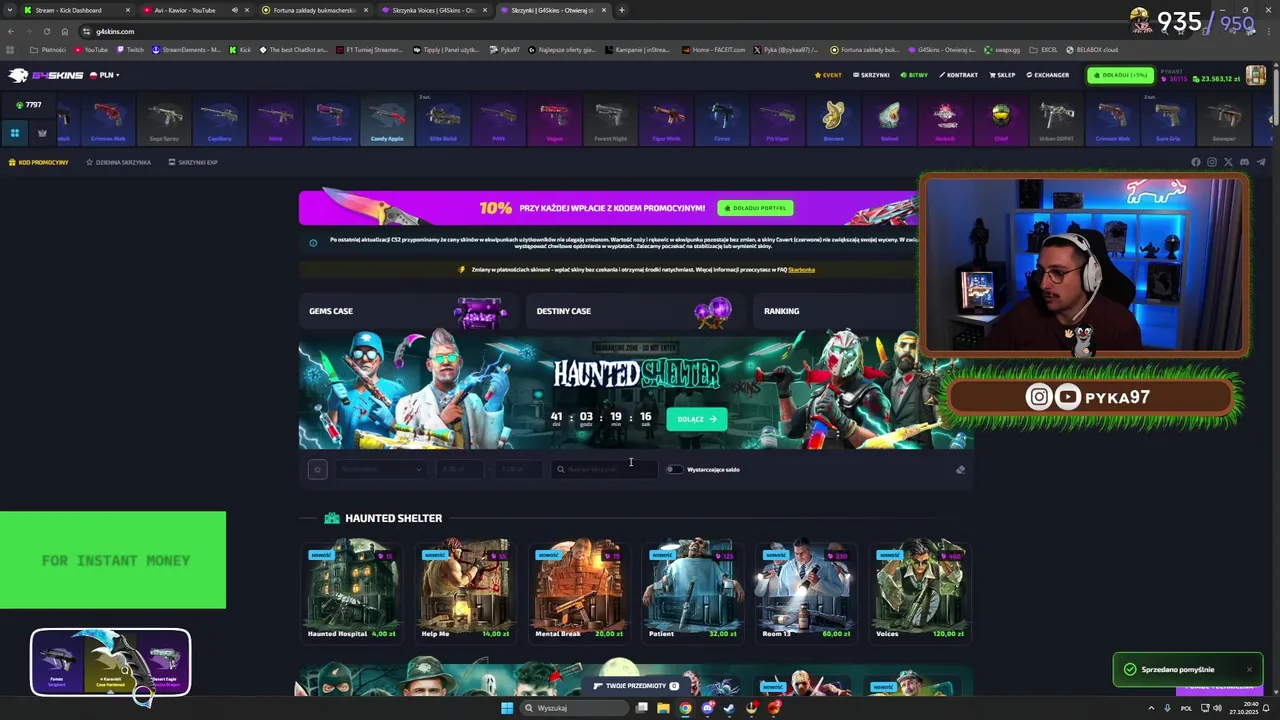
Task: Open the BELABOX cloud bookmark
Action: [1092, 49]
